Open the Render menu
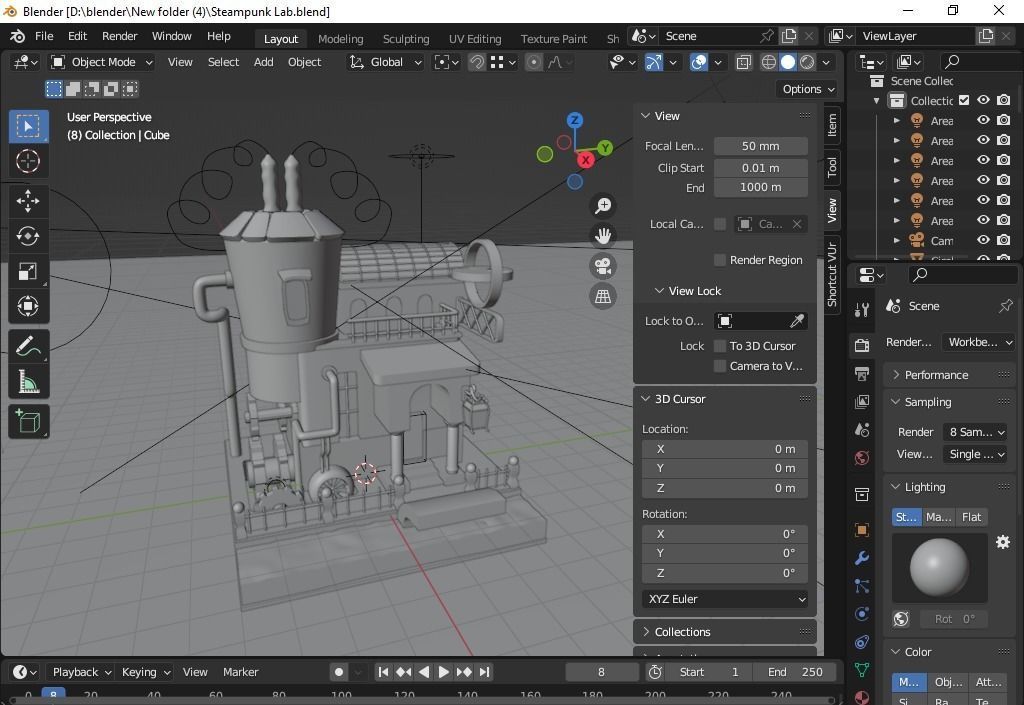The height and width of the screenshot is (705, 1024). pyautogui.click(x=119, y=36)
